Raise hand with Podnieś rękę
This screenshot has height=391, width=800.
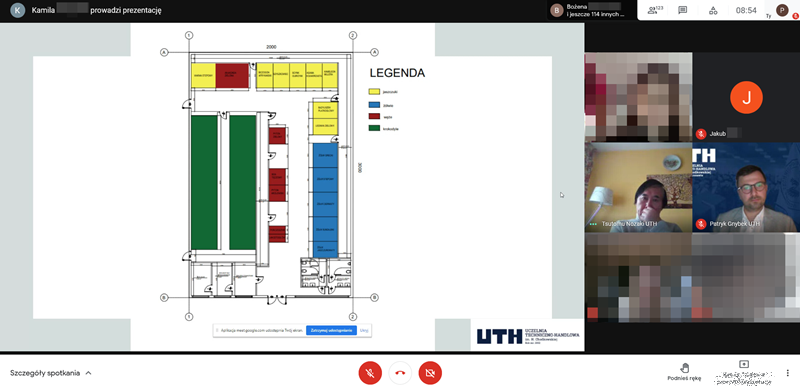pyautogui.click(x=684, y=372)
